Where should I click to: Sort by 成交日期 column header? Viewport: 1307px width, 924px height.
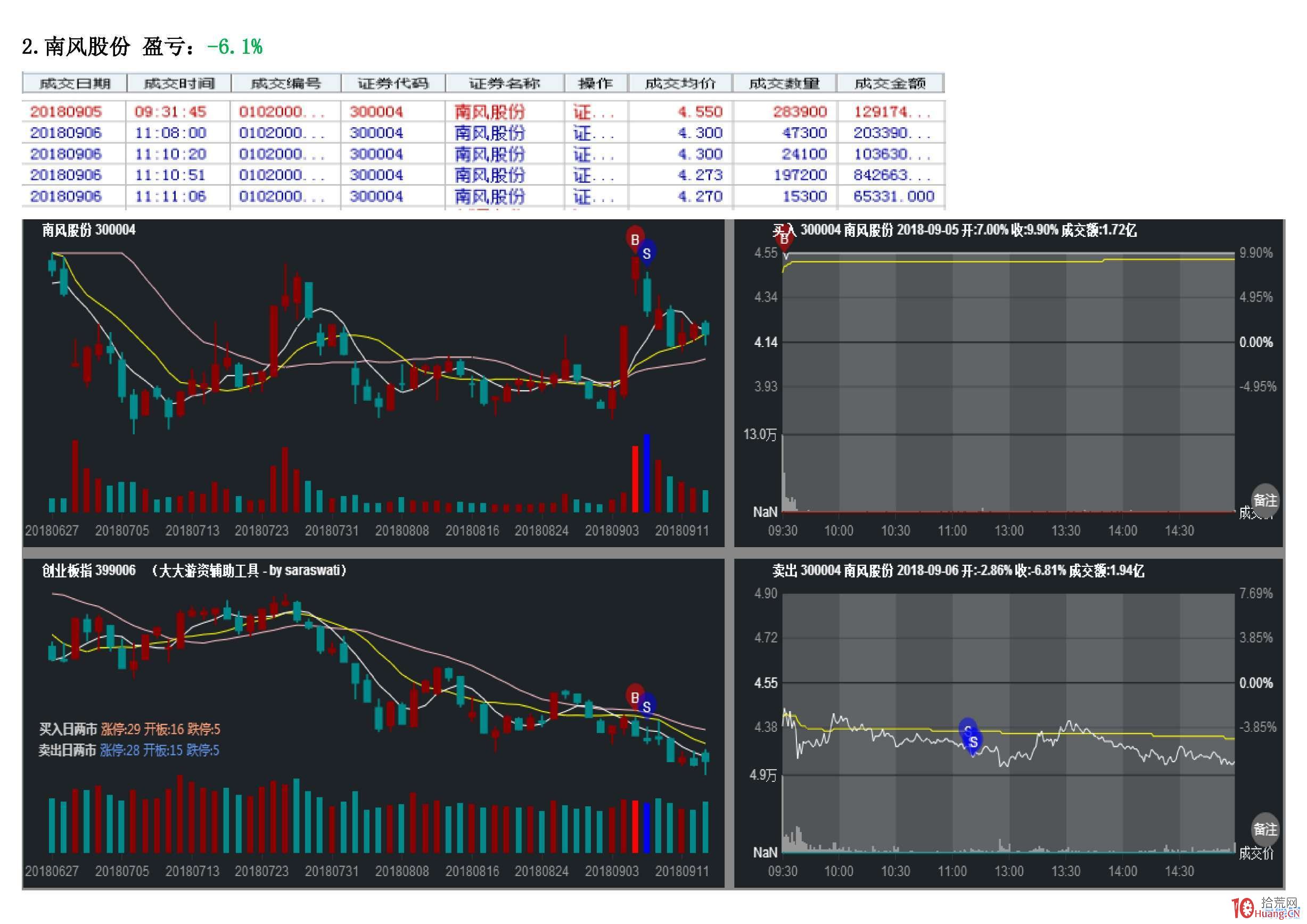click(x=74, y=84)
